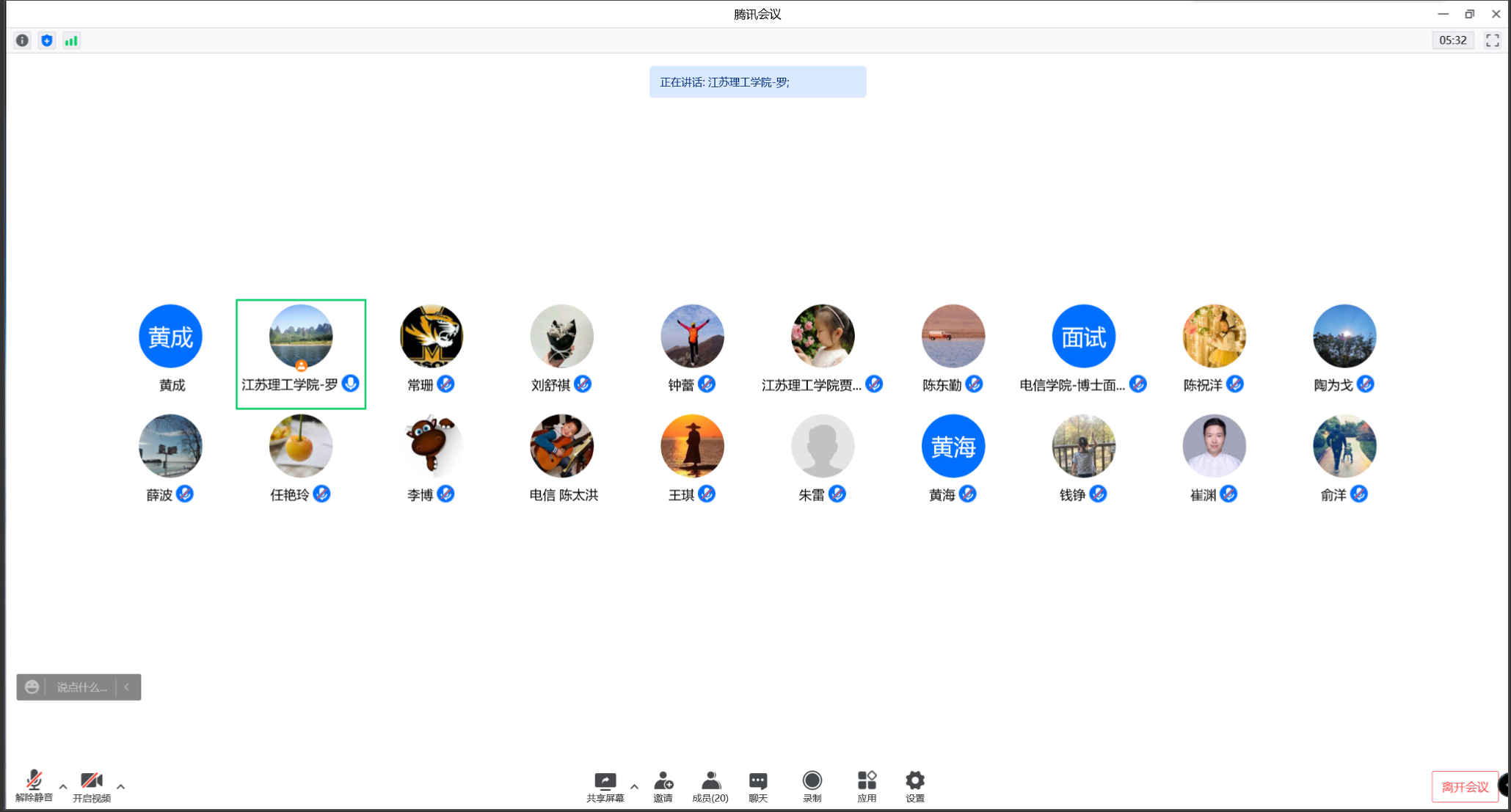The image size is (1511, 812).
Task: Enter fullscreen mode with the corner icon
Action: pyautogui.click(x=1493, y=40)
